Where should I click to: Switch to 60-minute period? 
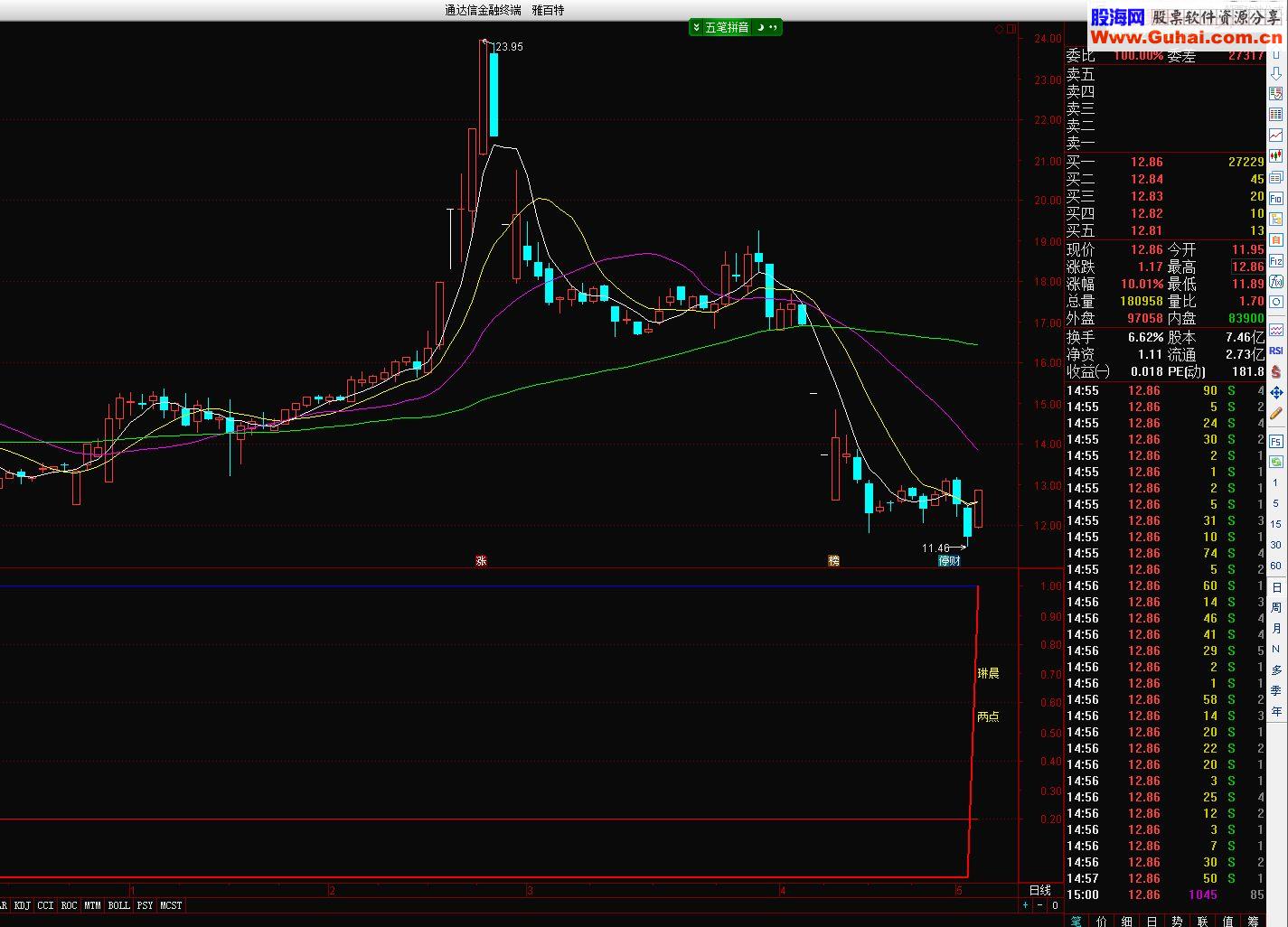pos(1276,566)
